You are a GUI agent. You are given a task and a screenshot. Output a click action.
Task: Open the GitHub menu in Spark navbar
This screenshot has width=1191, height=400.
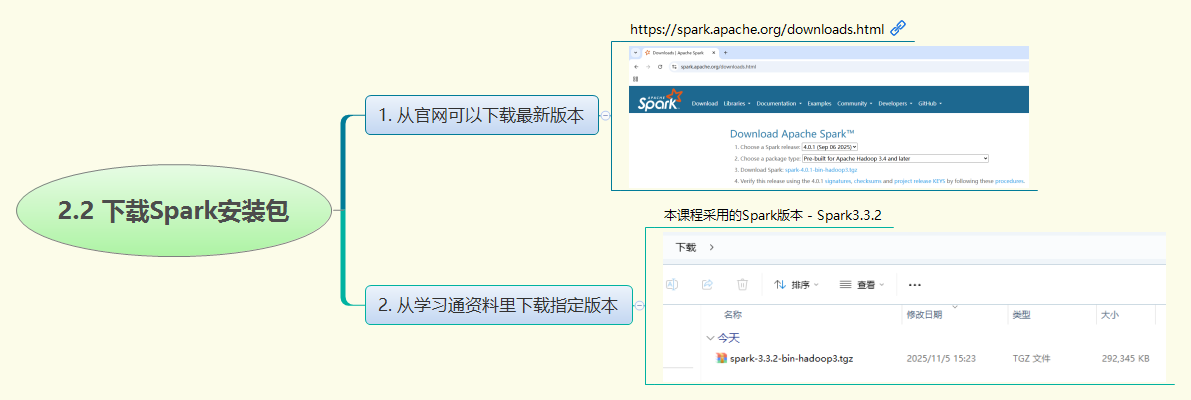click(930, 103)
